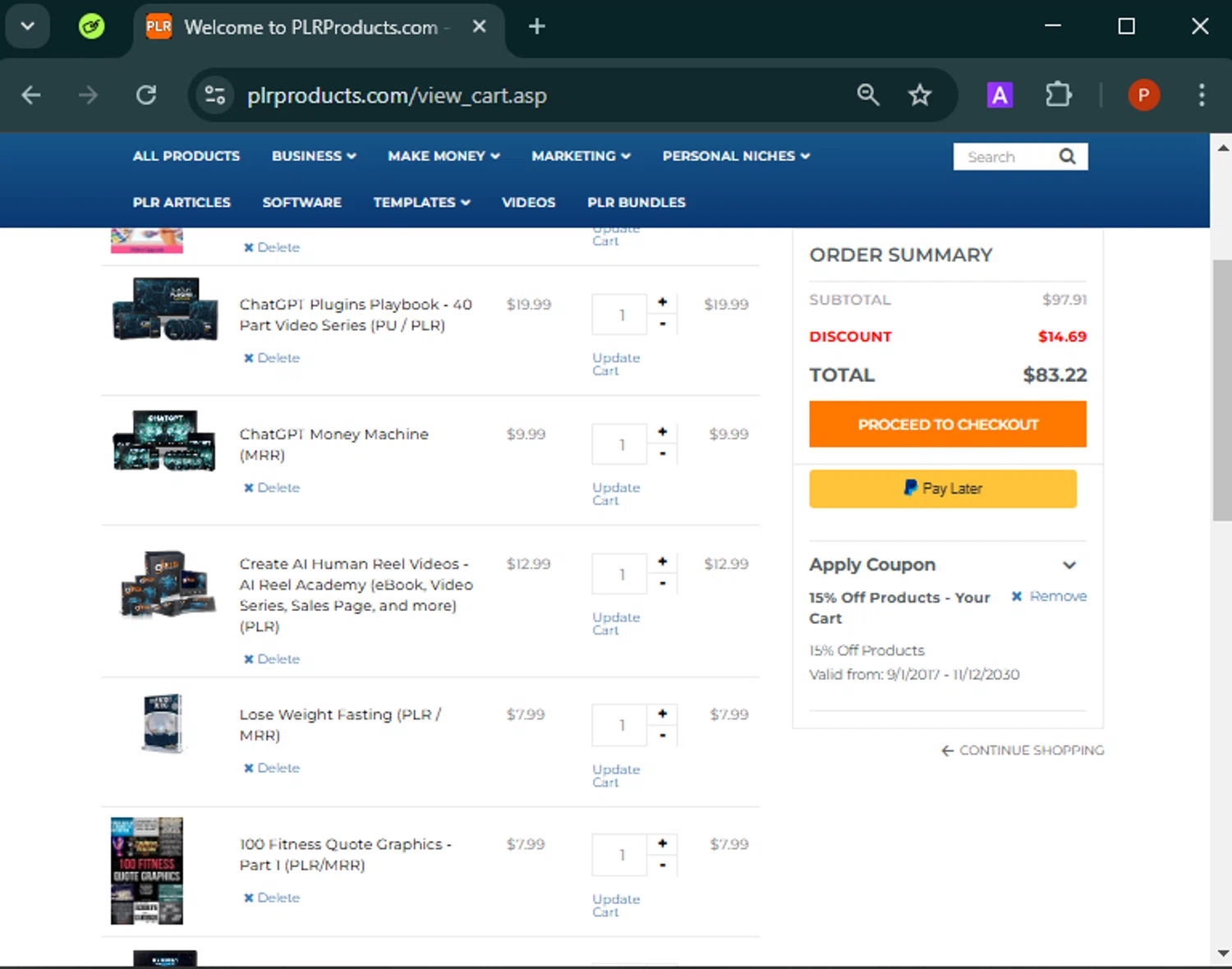
Task: Decrease quantity of Lose Weight Fasting
Action: (663, 735)
